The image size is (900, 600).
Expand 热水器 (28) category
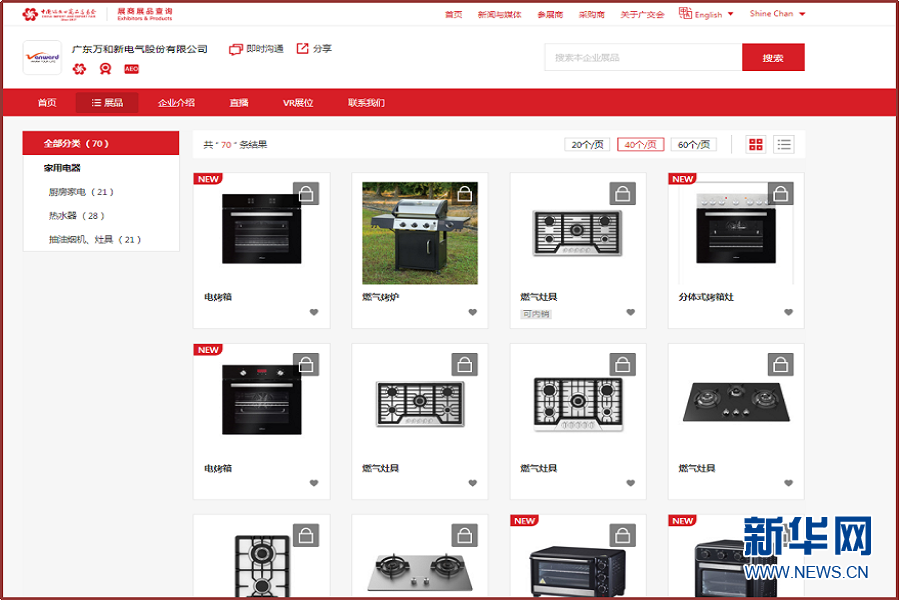[x=76, y=216]
